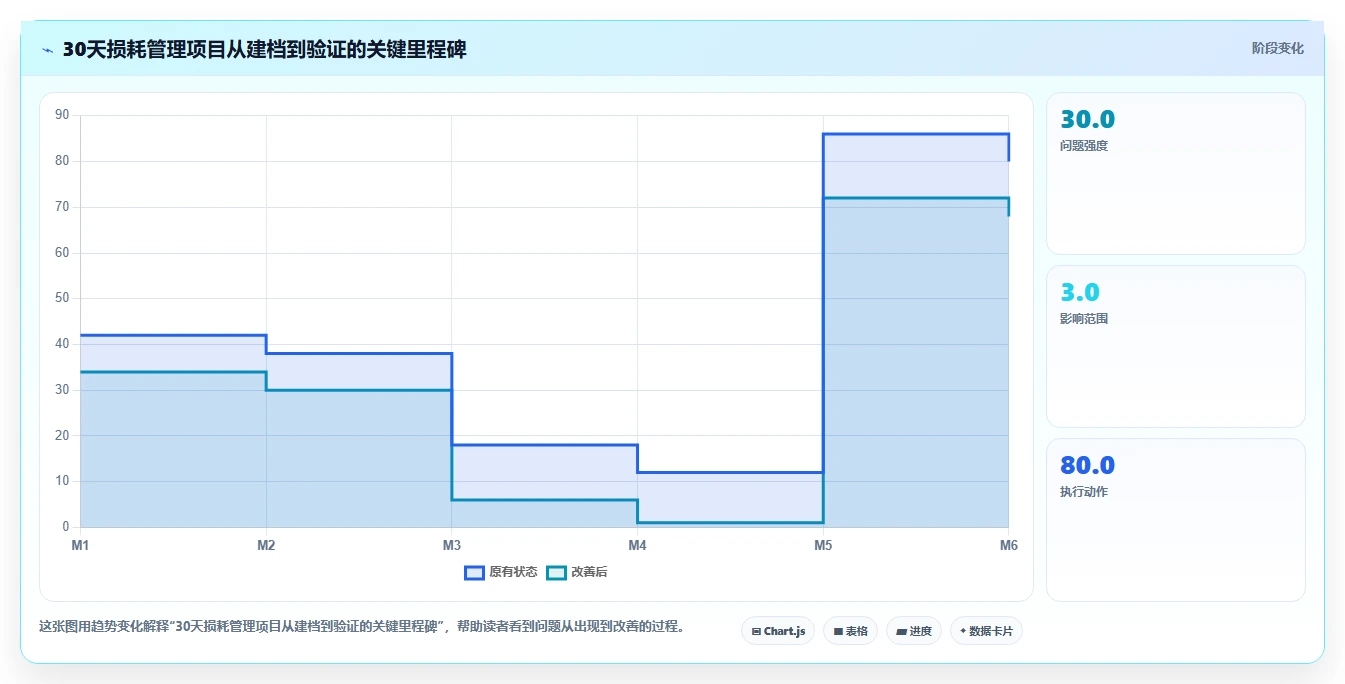The image size is (1345, 684).
Task: Click the lightning icon beside the title
Action: coord(48,50)
